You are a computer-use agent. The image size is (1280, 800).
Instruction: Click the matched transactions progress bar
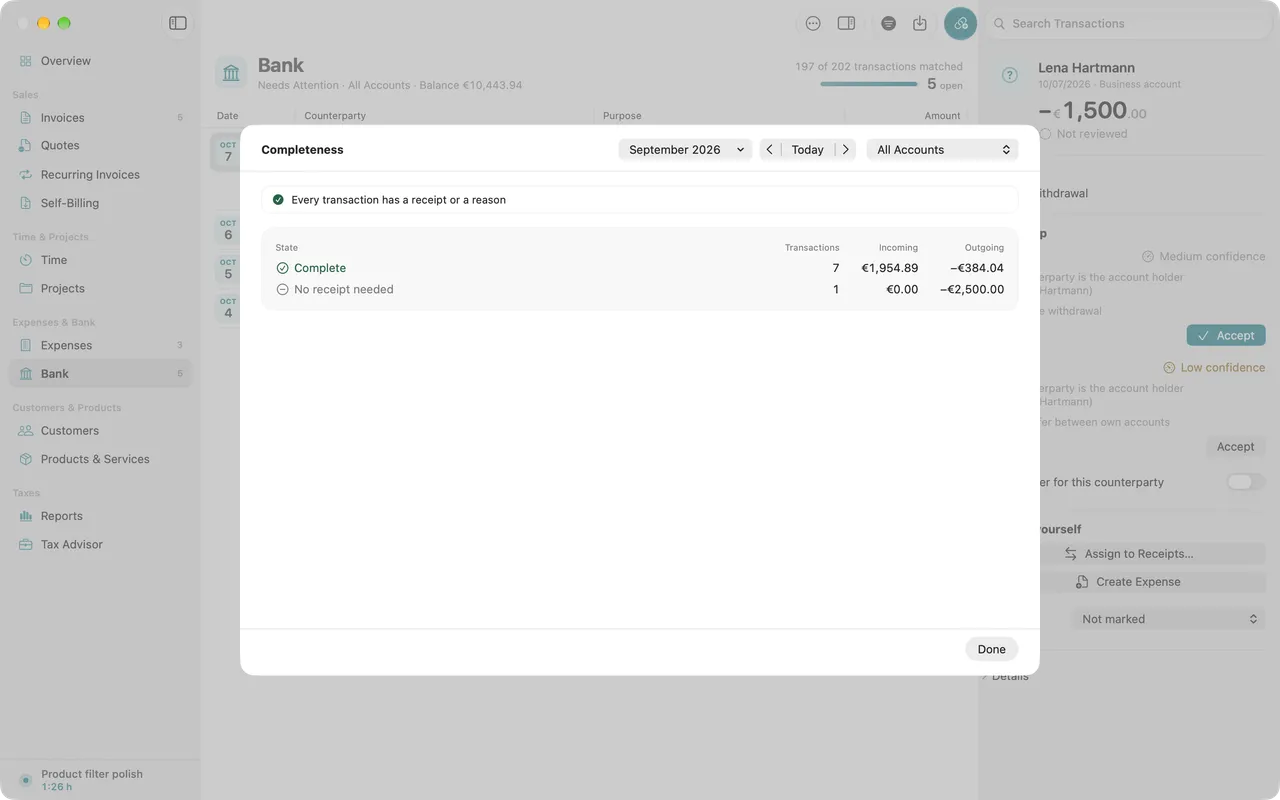pos(869,85)
